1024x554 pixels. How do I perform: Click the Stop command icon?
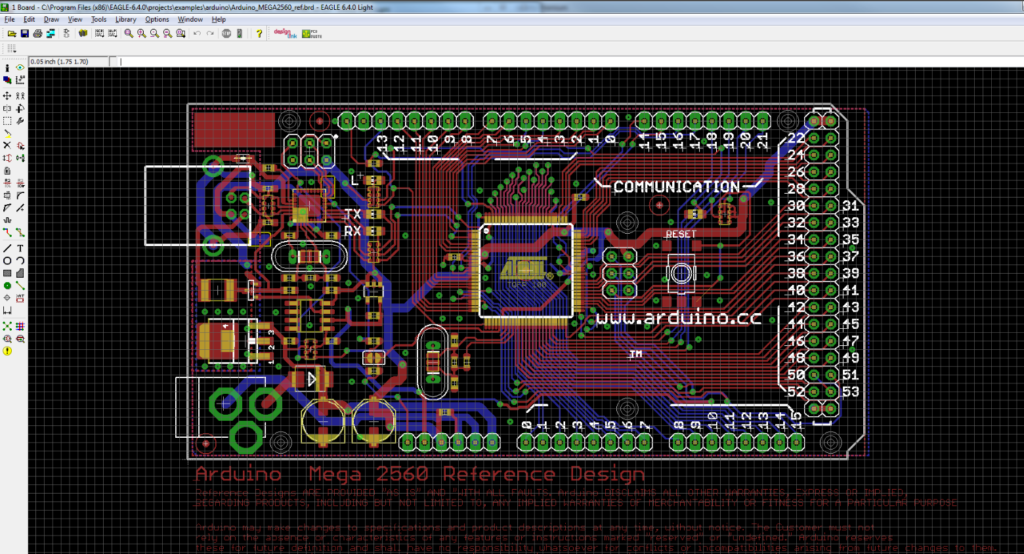226,33
